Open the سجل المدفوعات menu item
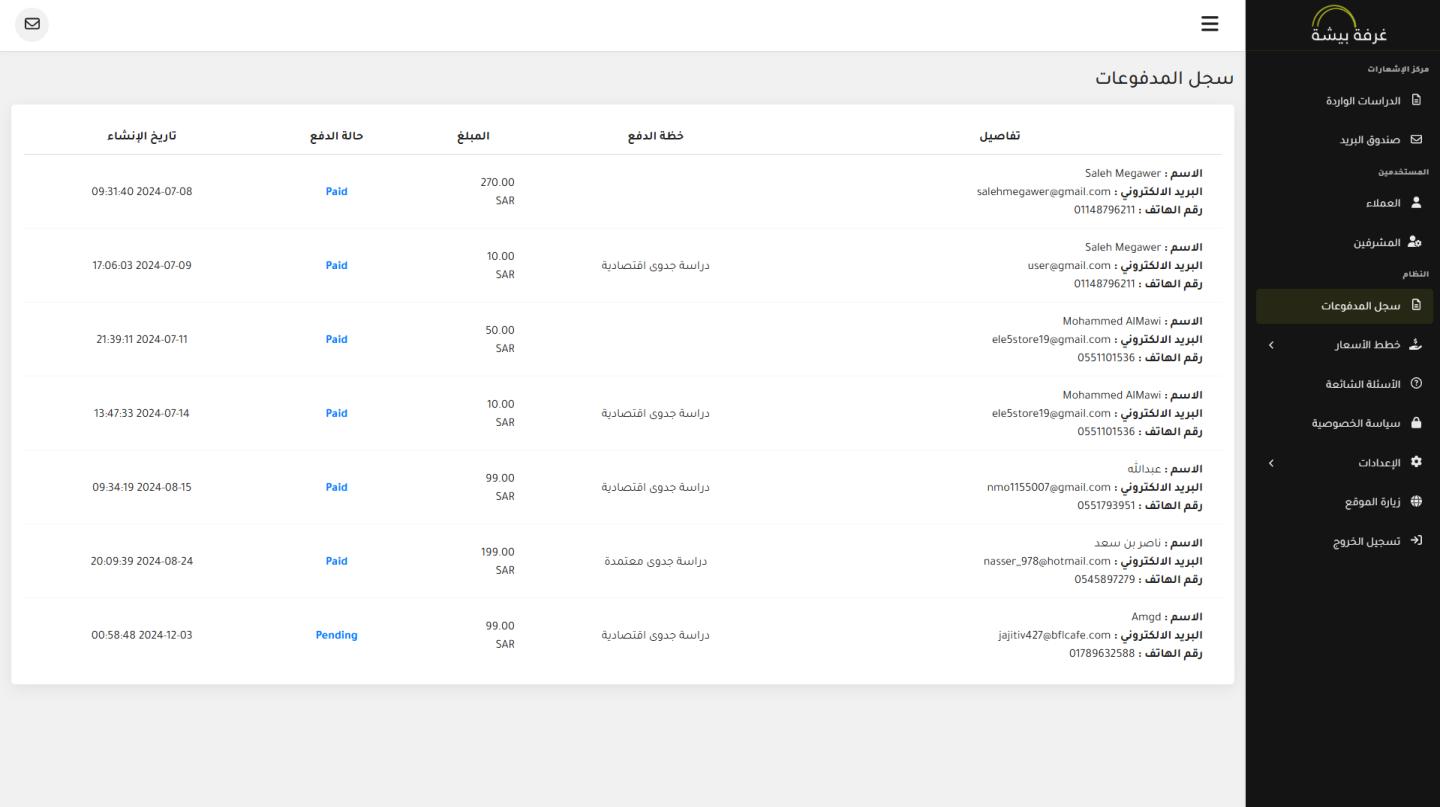1440x807 pixels. click(1360, 306)
